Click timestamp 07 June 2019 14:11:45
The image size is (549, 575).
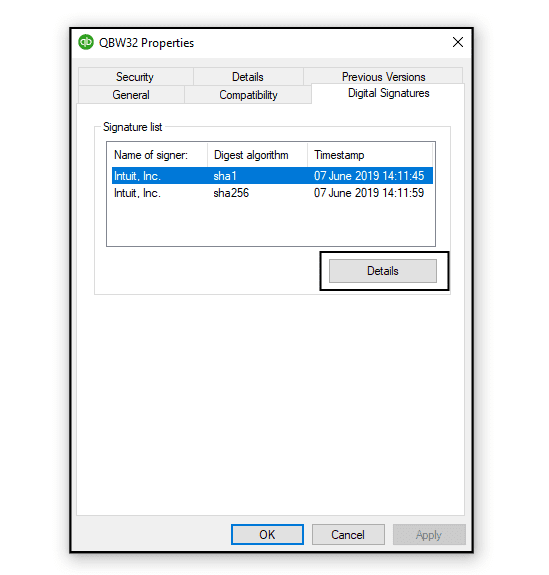coord(369,176)
